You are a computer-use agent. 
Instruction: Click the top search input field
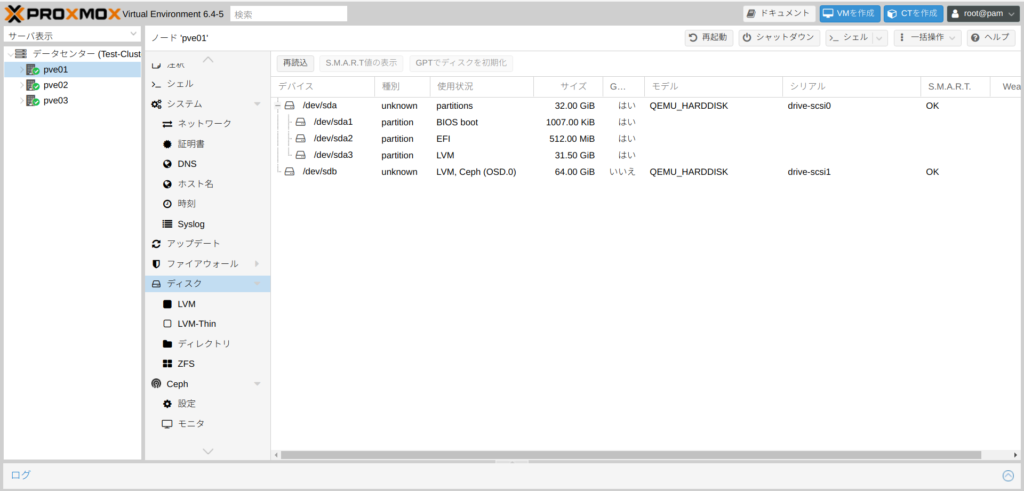point(289,13)
